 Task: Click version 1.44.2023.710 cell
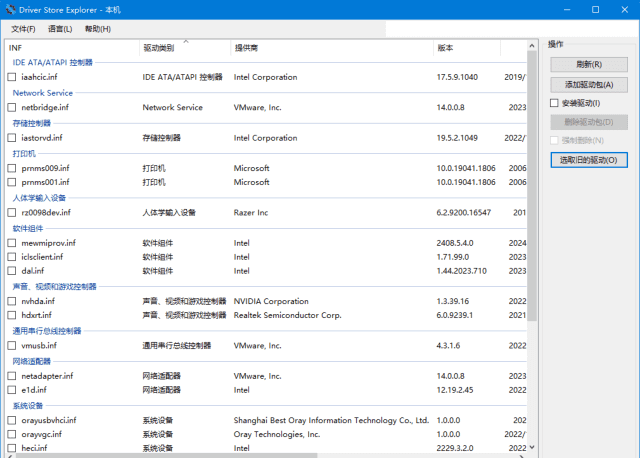pos(462,271)
